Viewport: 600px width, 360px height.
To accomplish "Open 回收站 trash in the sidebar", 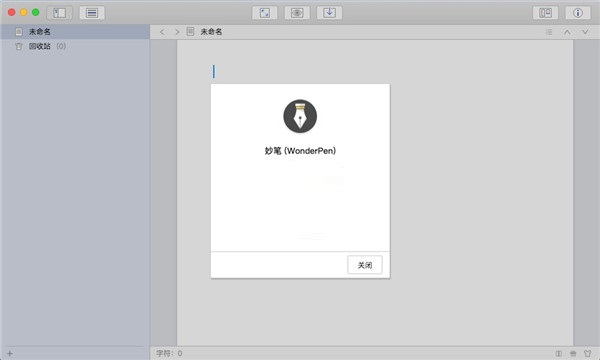I will click(75, 46).
